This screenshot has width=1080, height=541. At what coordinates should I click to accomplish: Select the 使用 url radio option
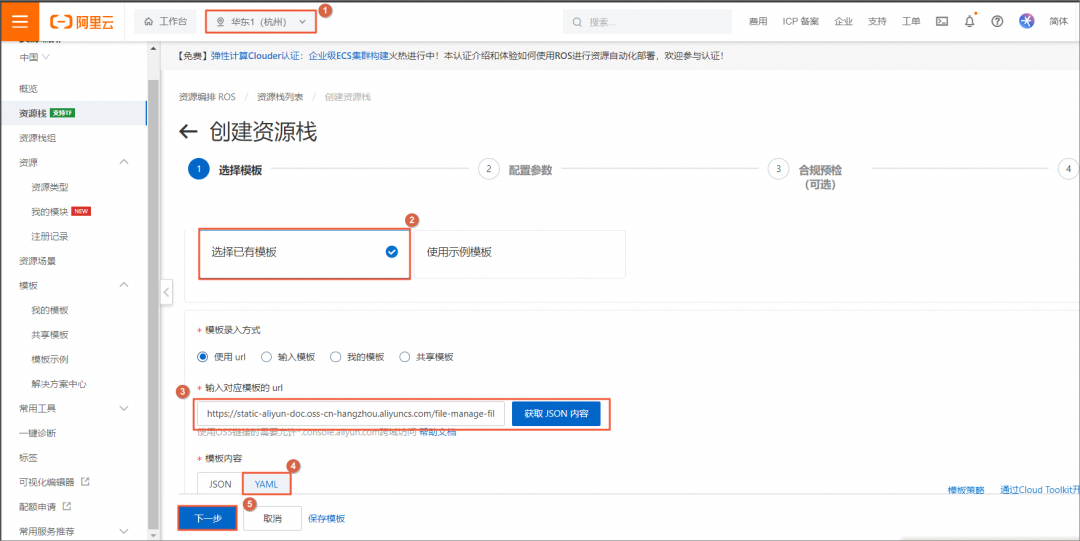click(x=202, y=357)
